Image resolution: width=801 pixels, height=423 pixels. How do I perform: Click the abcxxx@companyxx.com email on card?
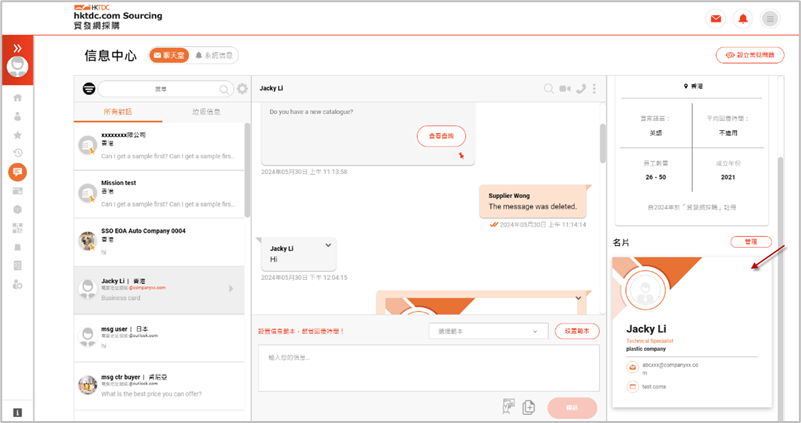click(670, 368)
